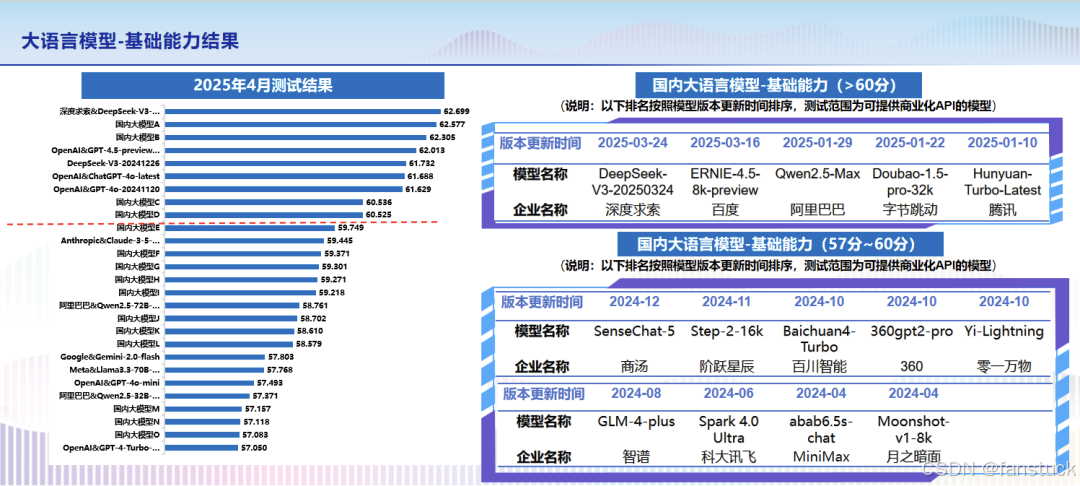This screenshot has width=1080, height=486.
Task: Click the "国内大模型O" chart label
Action: point(138,435)
